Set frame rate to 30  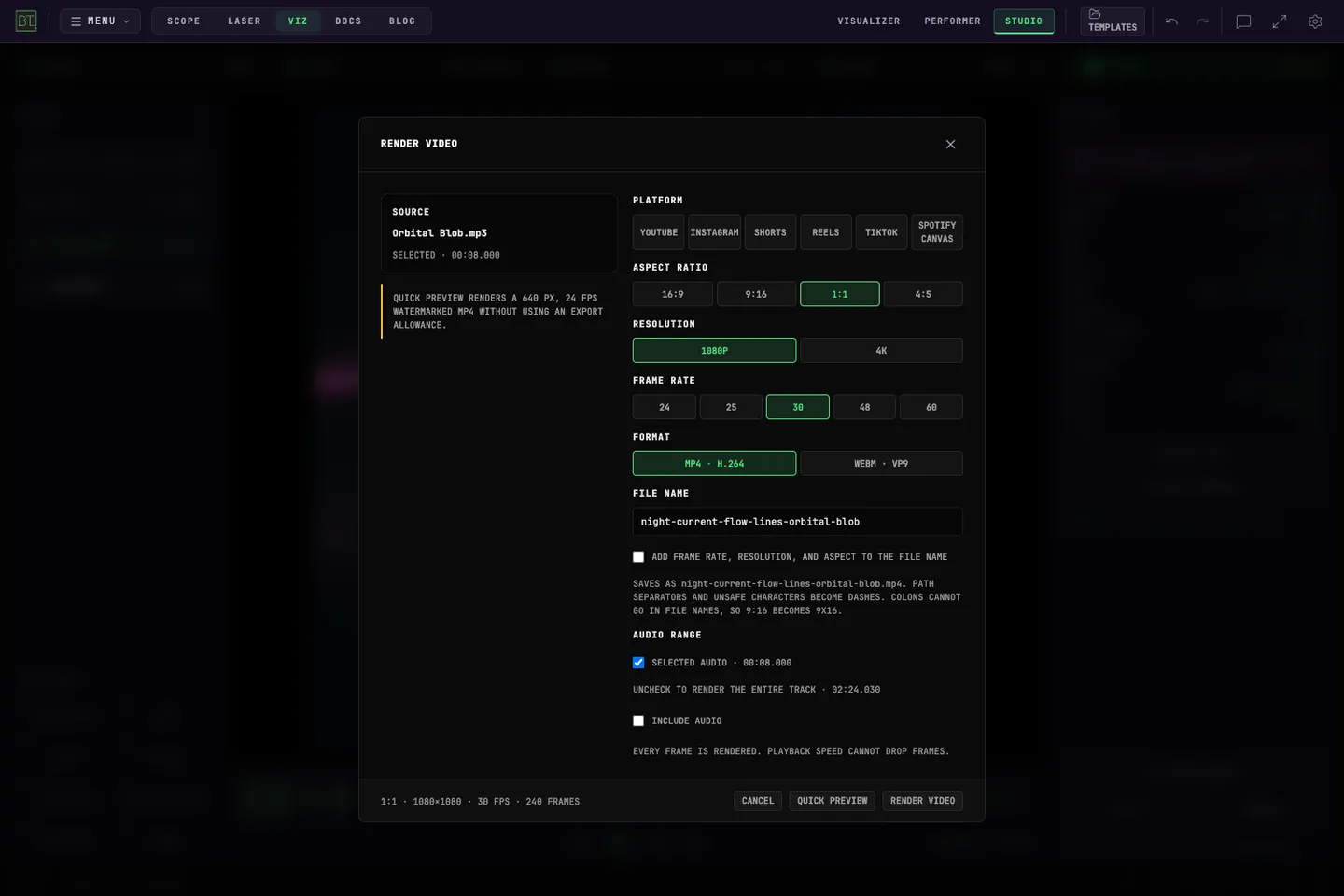click(798, 407)
